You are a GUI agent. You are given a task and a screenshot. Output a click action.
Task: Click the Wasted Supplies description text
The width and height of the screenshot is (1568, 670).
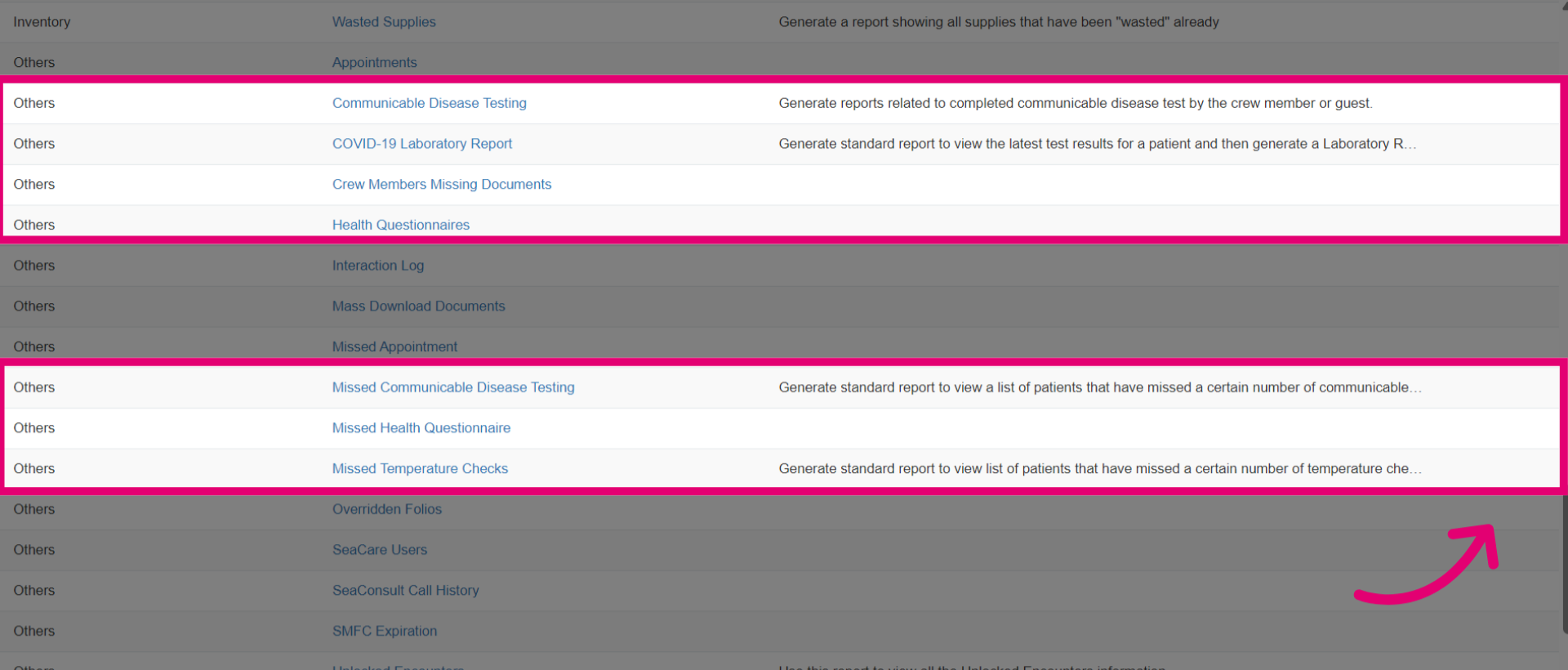pos(999,22)
